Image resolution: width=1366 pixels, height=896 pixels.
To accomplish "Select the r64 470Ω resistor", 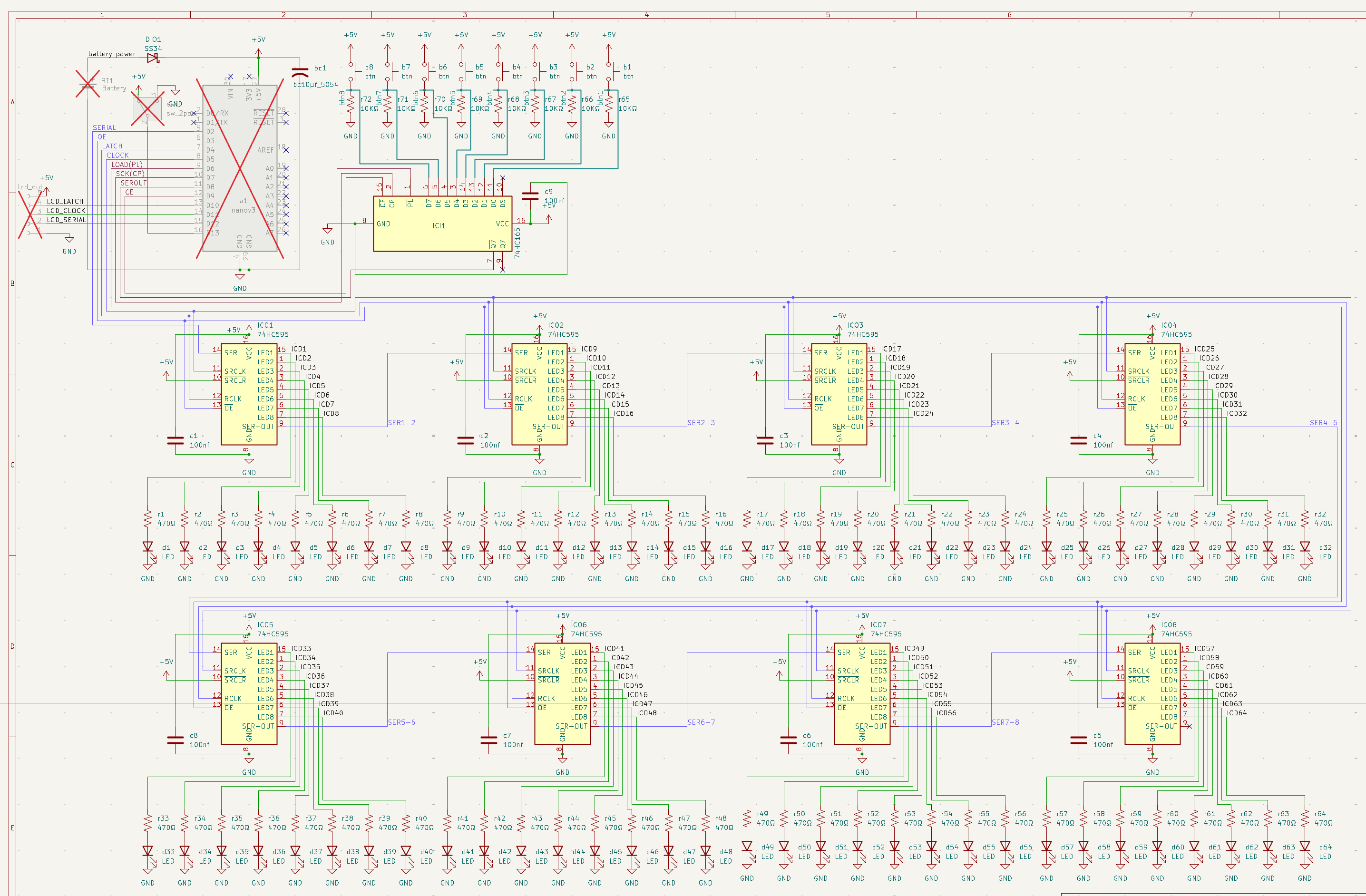I will (1305, 818).
